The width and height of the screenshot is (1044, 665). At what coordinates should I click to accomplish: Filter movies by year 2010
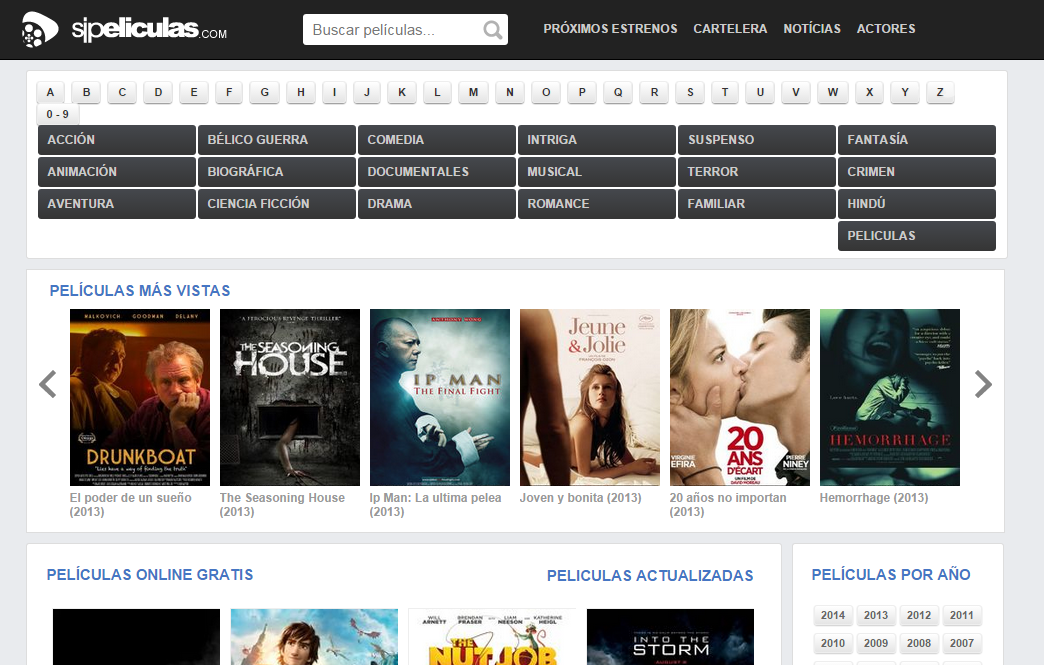[833, 643]
